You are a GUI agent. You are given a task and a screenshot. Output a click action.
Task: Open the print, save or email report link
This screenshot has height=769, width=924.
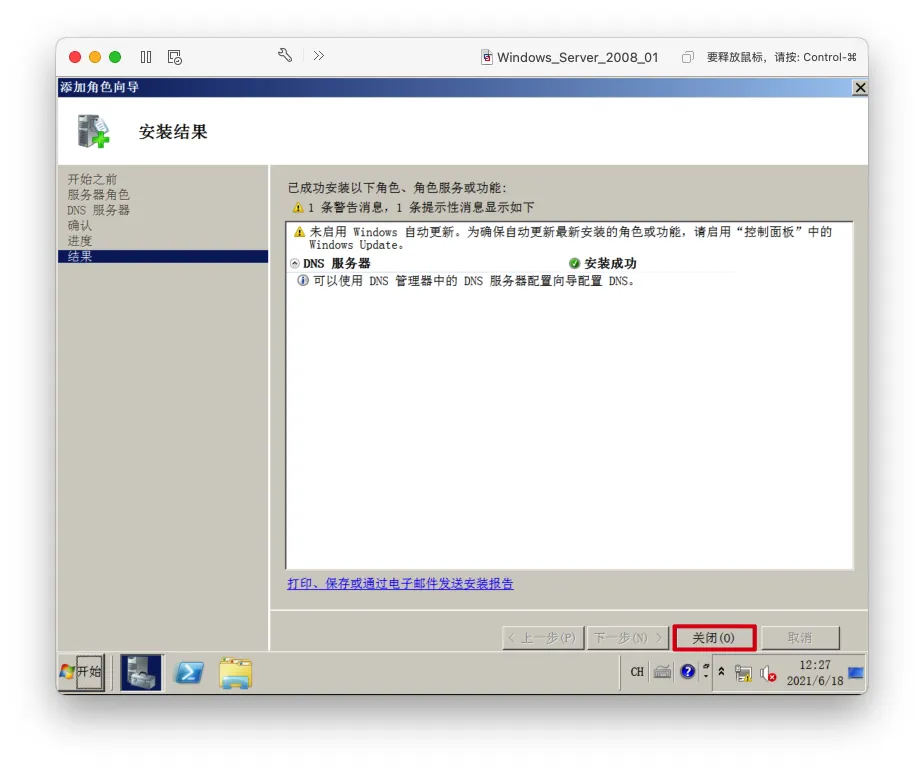[400, 583]
